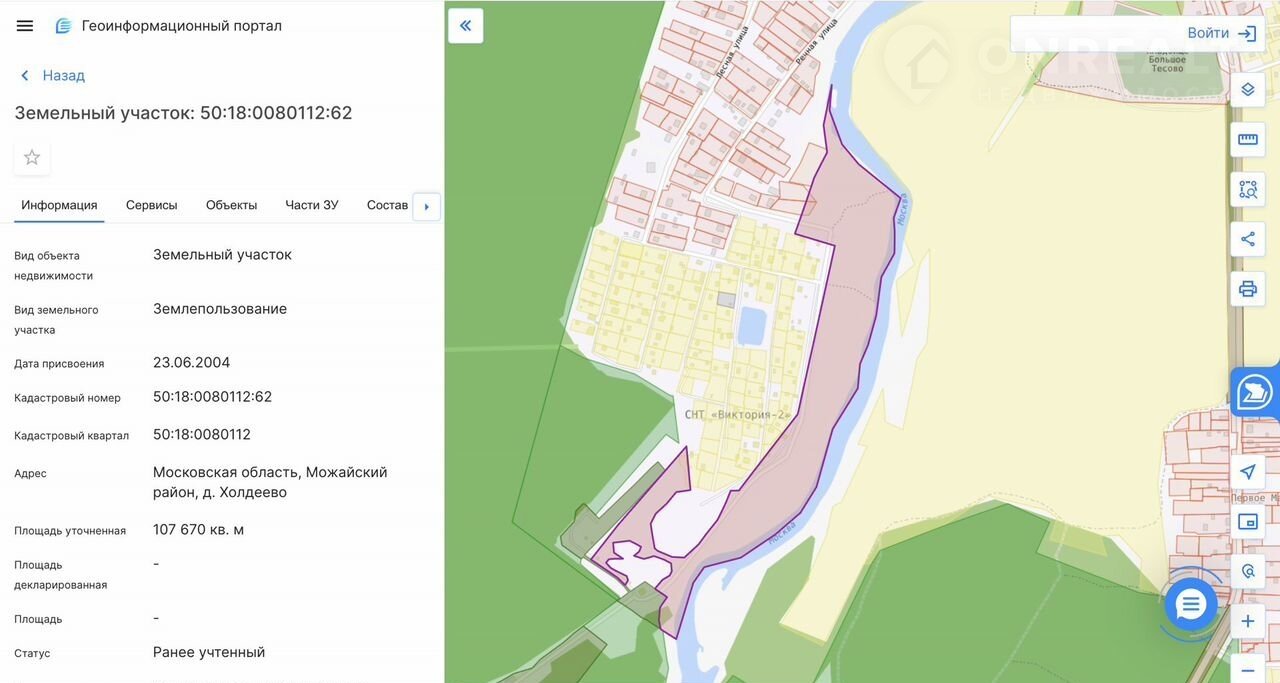Zoom out on the map
1280x683 pixels.
point(1247,668)
